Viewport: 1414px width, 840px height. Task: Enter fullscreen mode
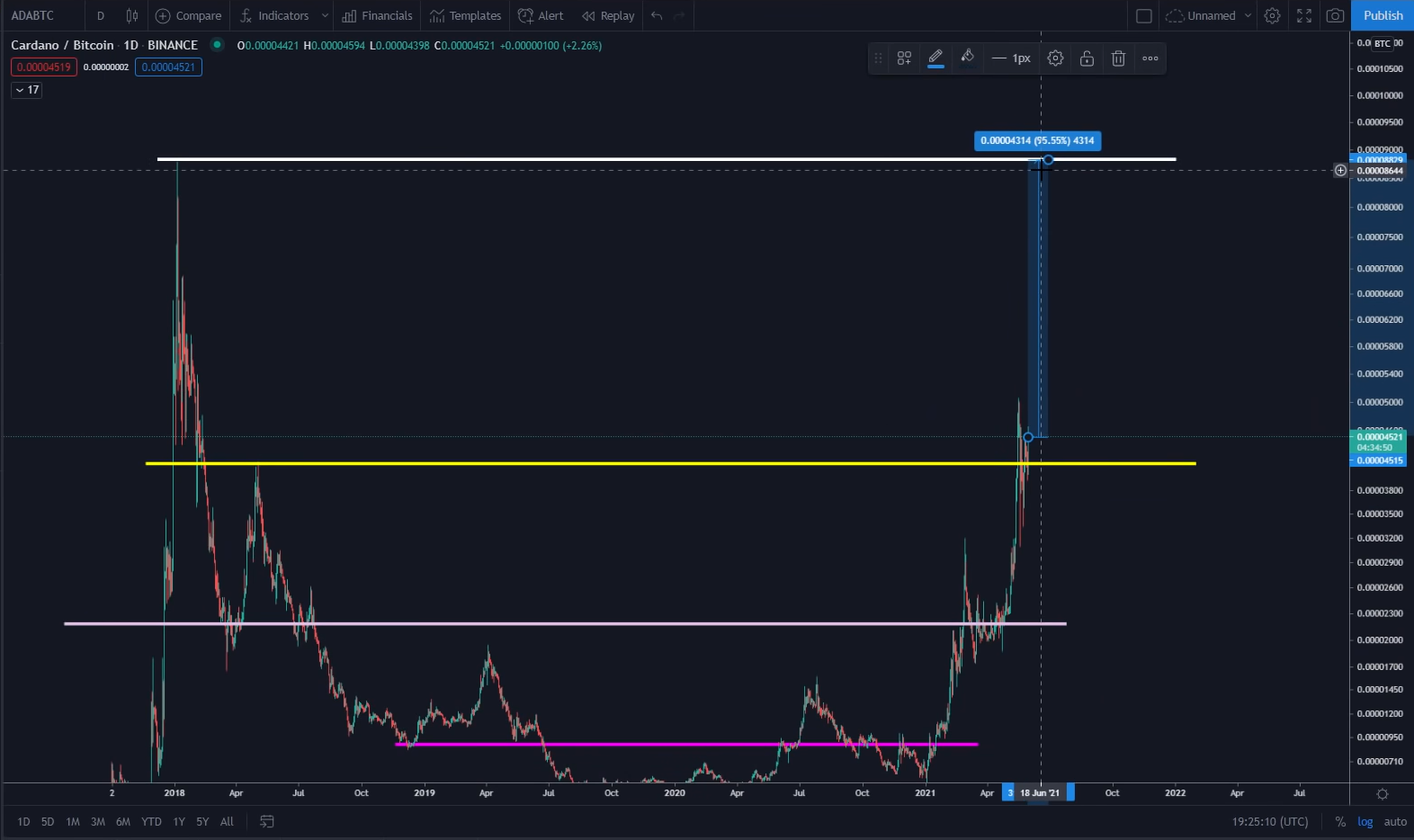pyautogui.click(x=1304, y=15)
